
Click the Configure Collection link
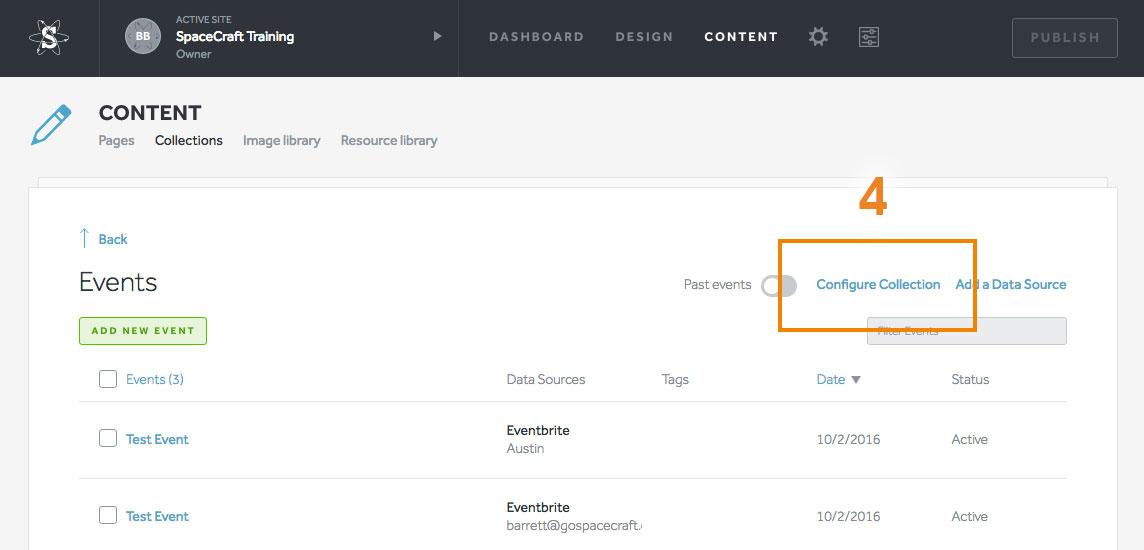(x=878, y=285)
